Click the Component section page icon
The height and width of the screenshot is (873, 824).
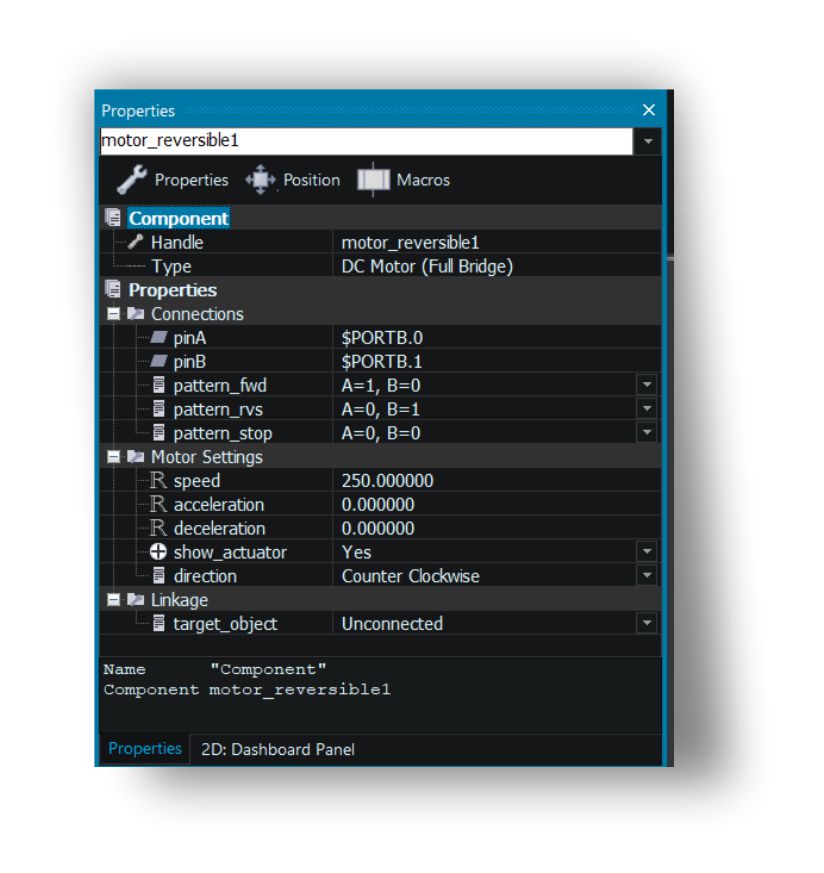point(113,218)
